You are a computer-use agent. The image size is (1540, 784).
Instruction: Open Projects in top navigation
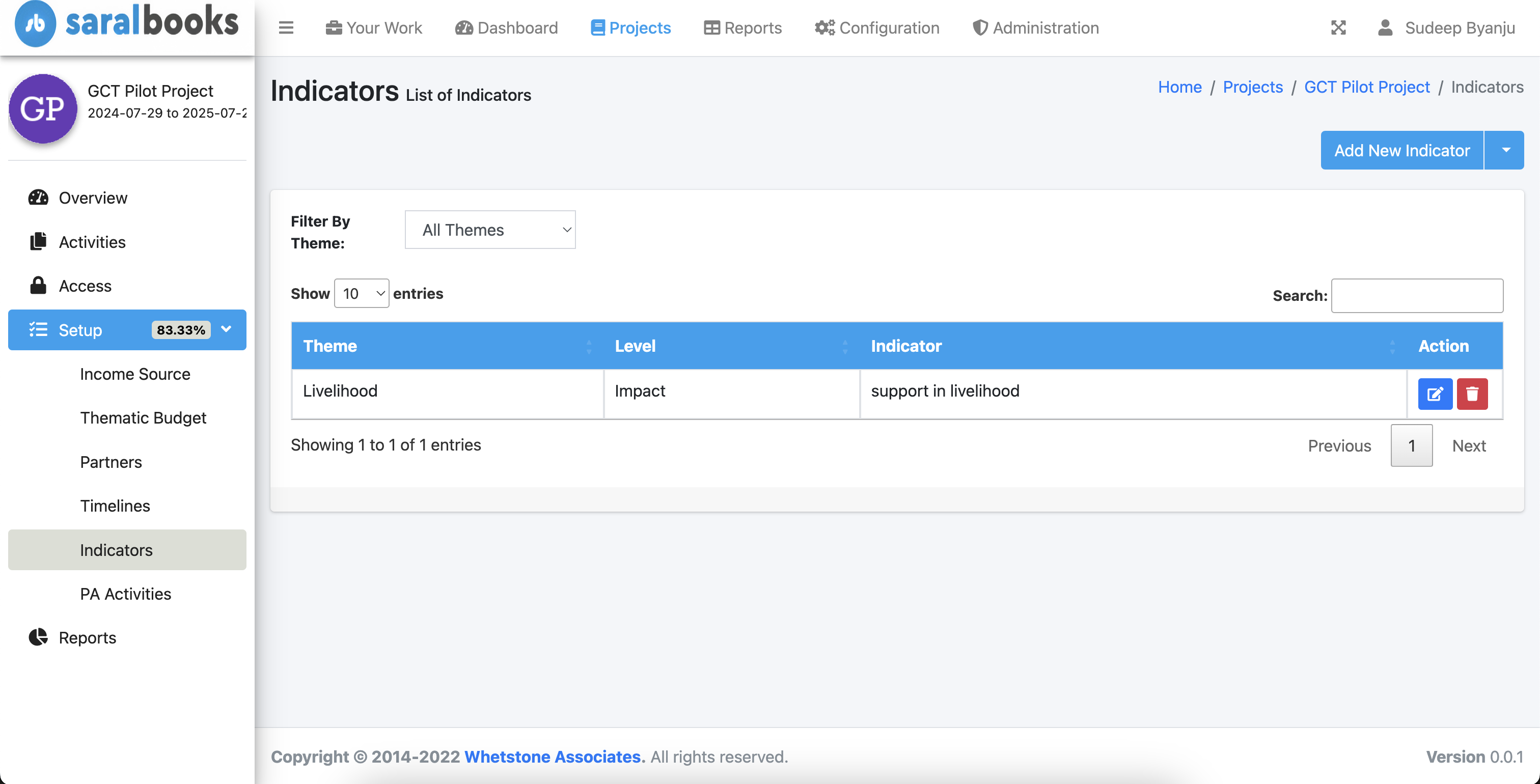630,27
